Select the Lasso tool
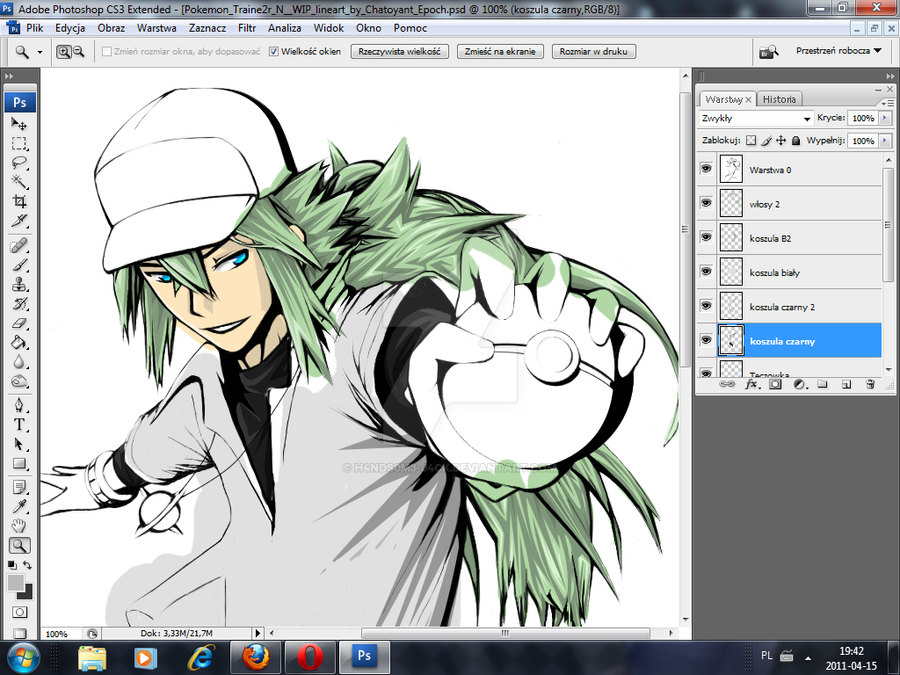 click(x=19, y=162)
